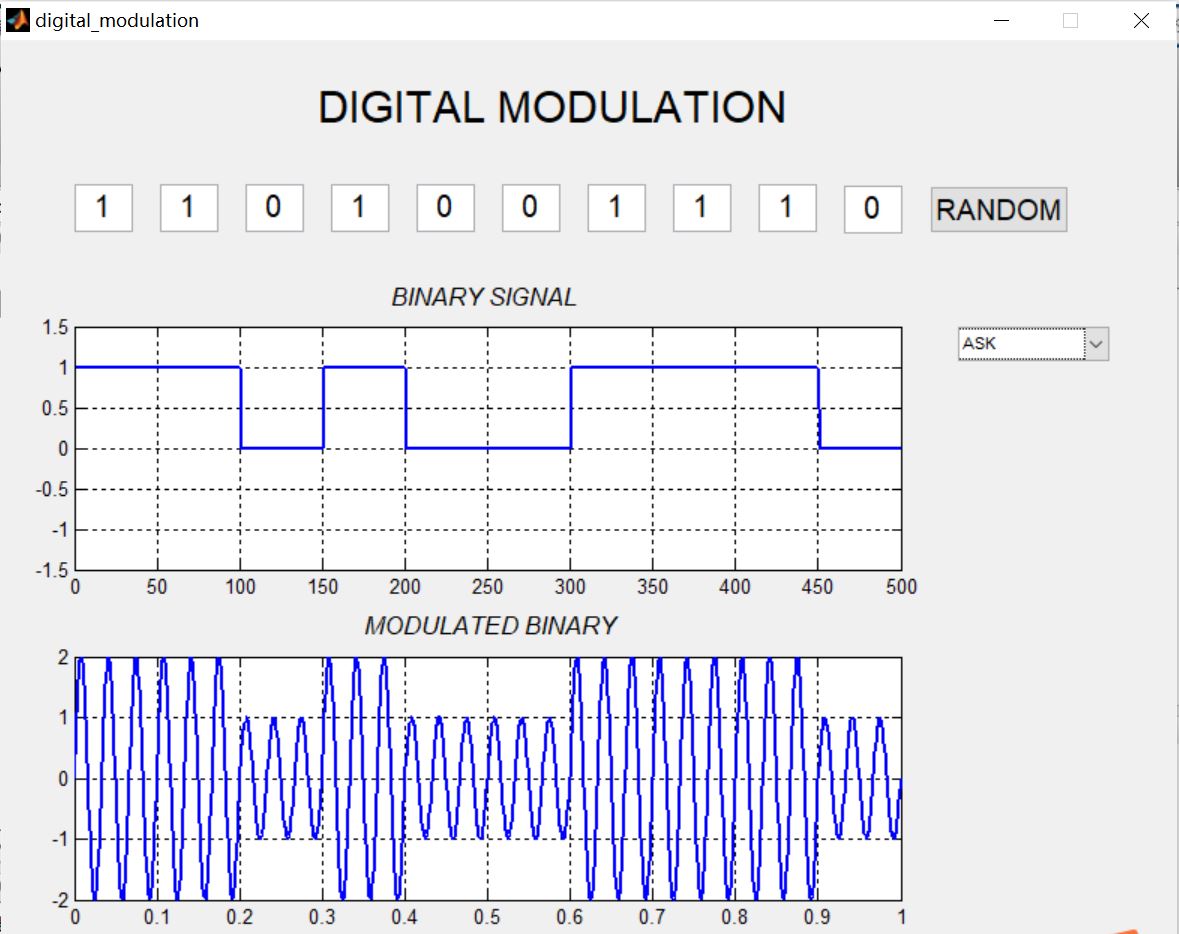Screen dimensions: 1179x934
Task: Select the eighth bit input field
Action: [x=702, y=208]
